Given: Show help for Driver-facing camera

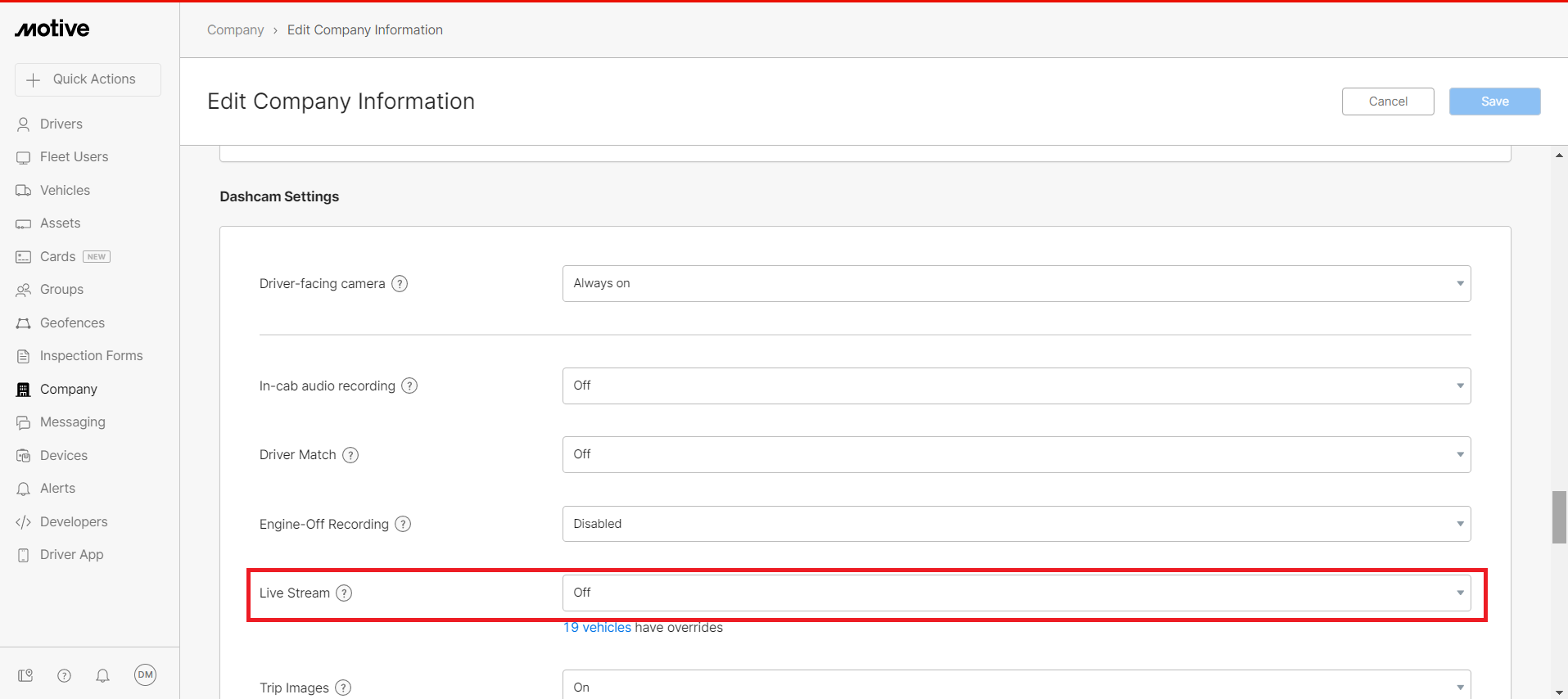Looking at the screenshot, I should 400,284.
